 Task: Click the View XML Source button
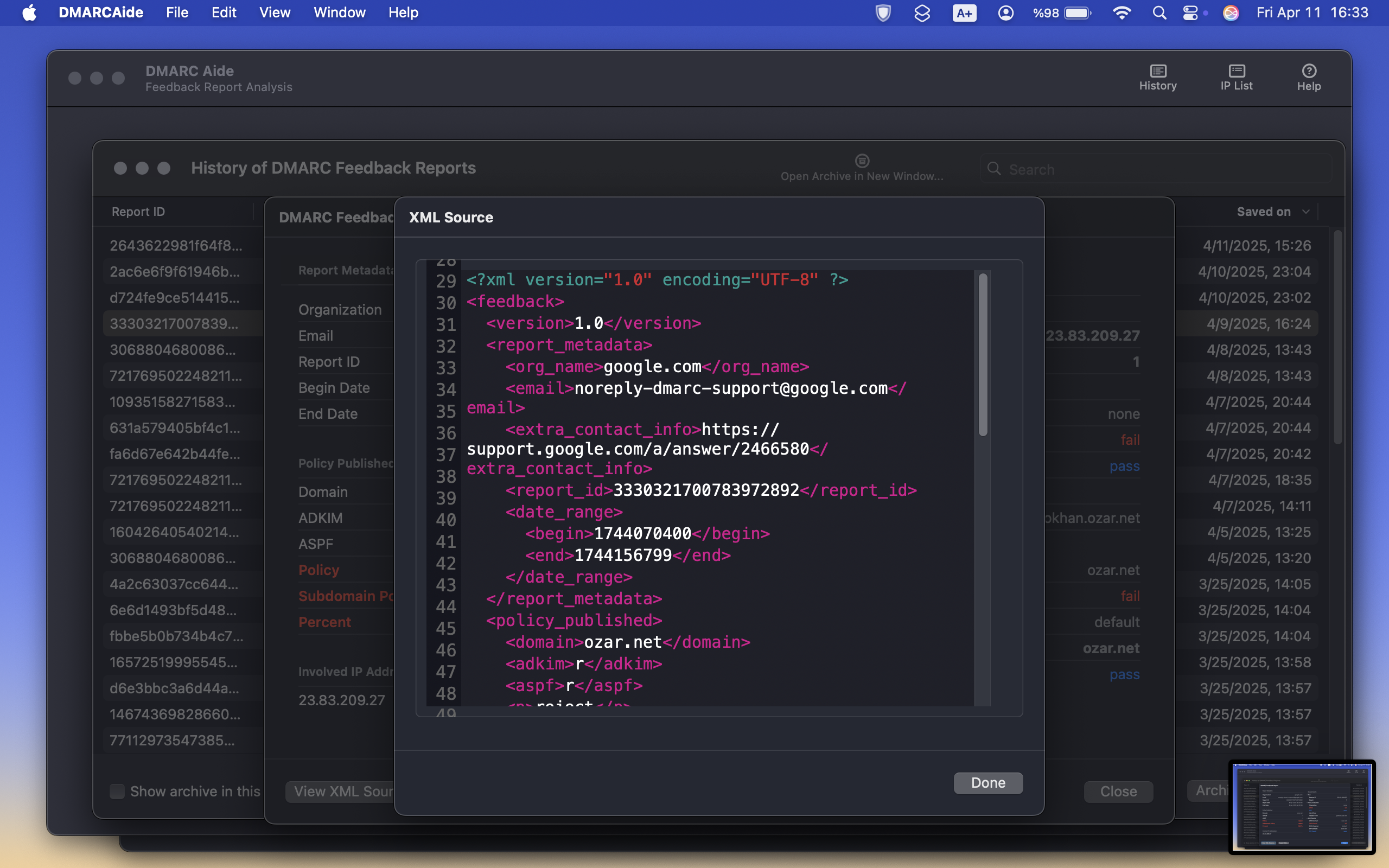[x=340, y=791]
